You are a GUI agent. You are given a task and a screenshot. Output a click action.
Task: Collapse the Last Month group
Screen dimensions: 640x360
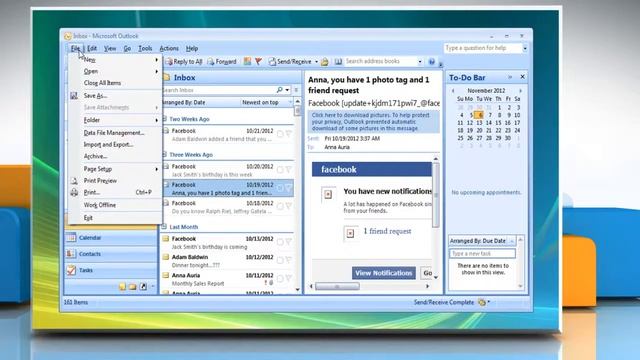[x=165, y=227]
